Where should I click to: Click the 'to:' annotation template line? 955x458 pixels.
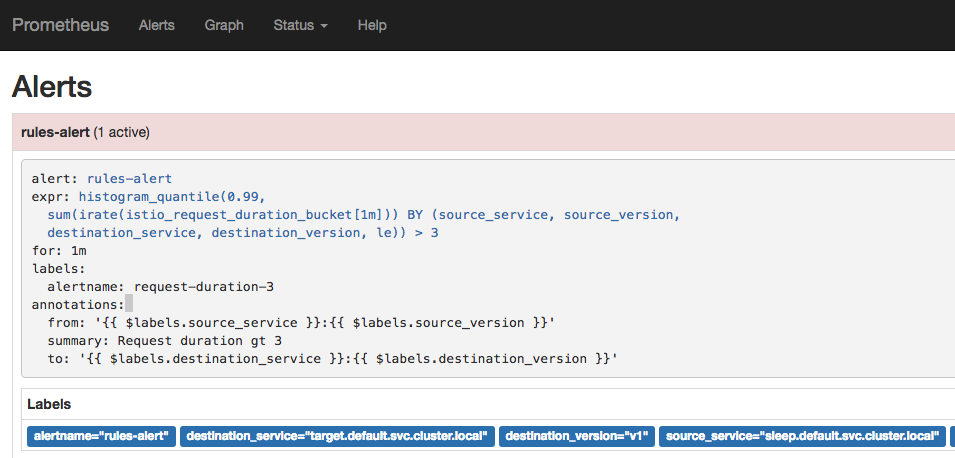(333, 359)
